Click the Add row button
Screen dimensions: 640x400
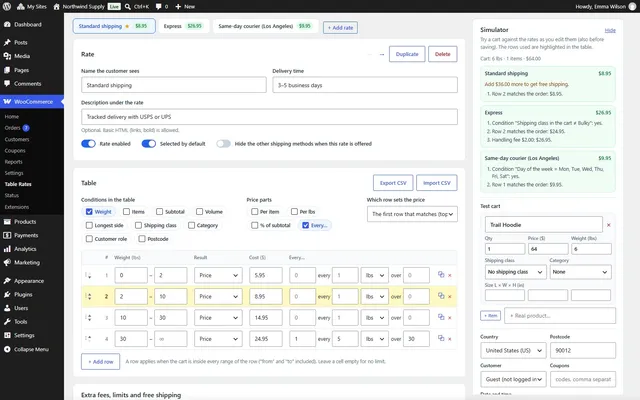click(100, 362)
